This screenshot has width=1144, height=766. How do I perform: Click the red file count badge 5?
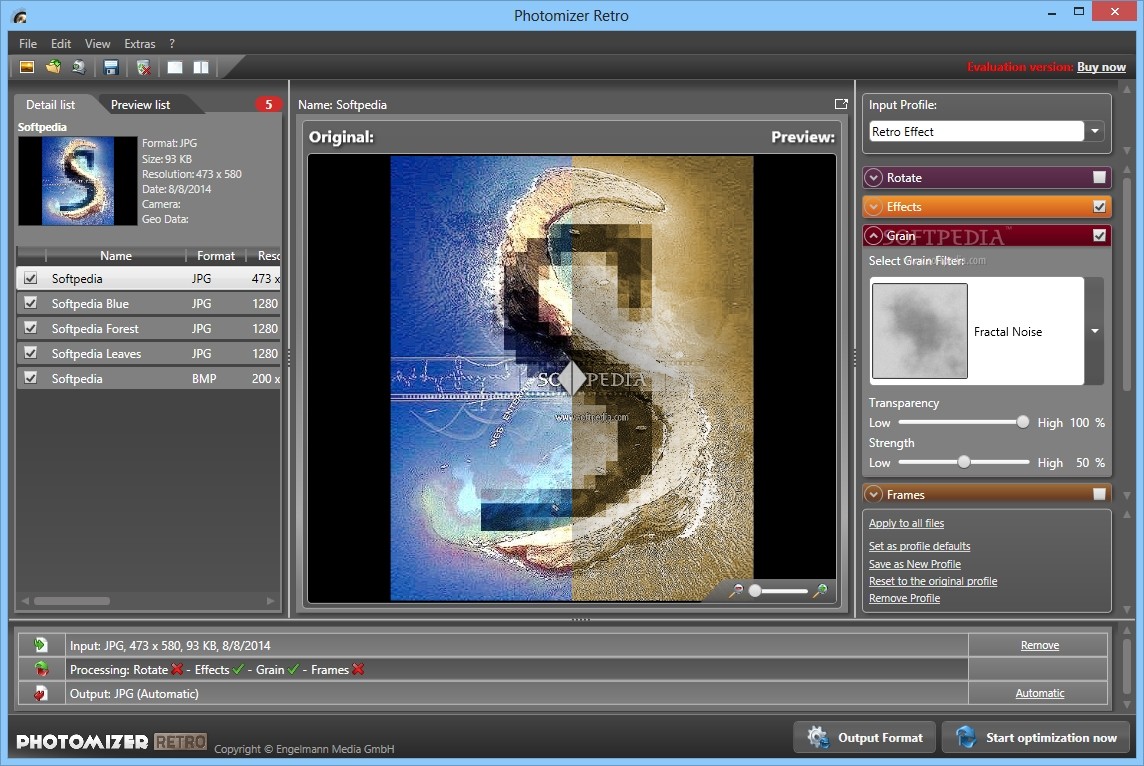coord(268,104)
